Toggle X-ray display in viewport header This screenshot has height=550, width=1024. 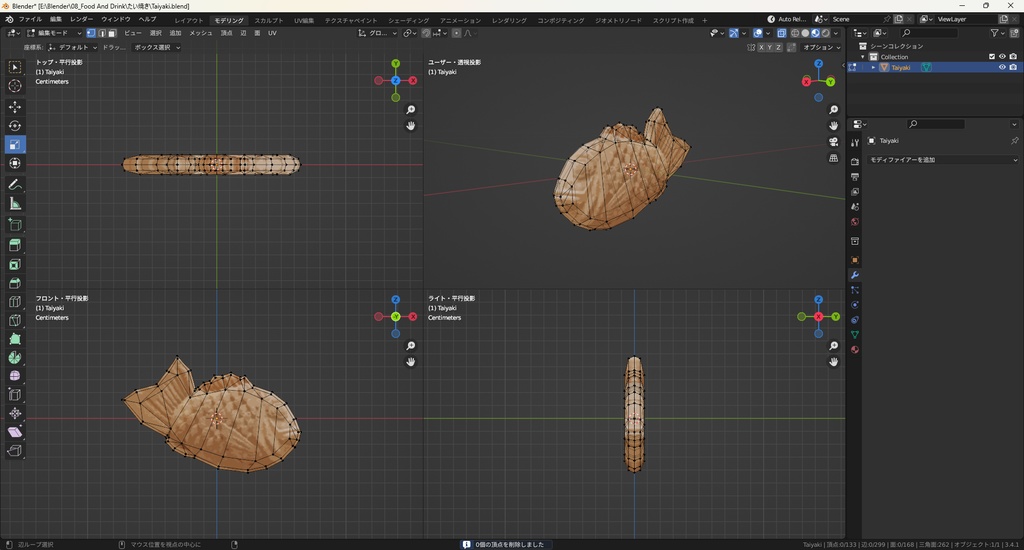coord(782,33)
